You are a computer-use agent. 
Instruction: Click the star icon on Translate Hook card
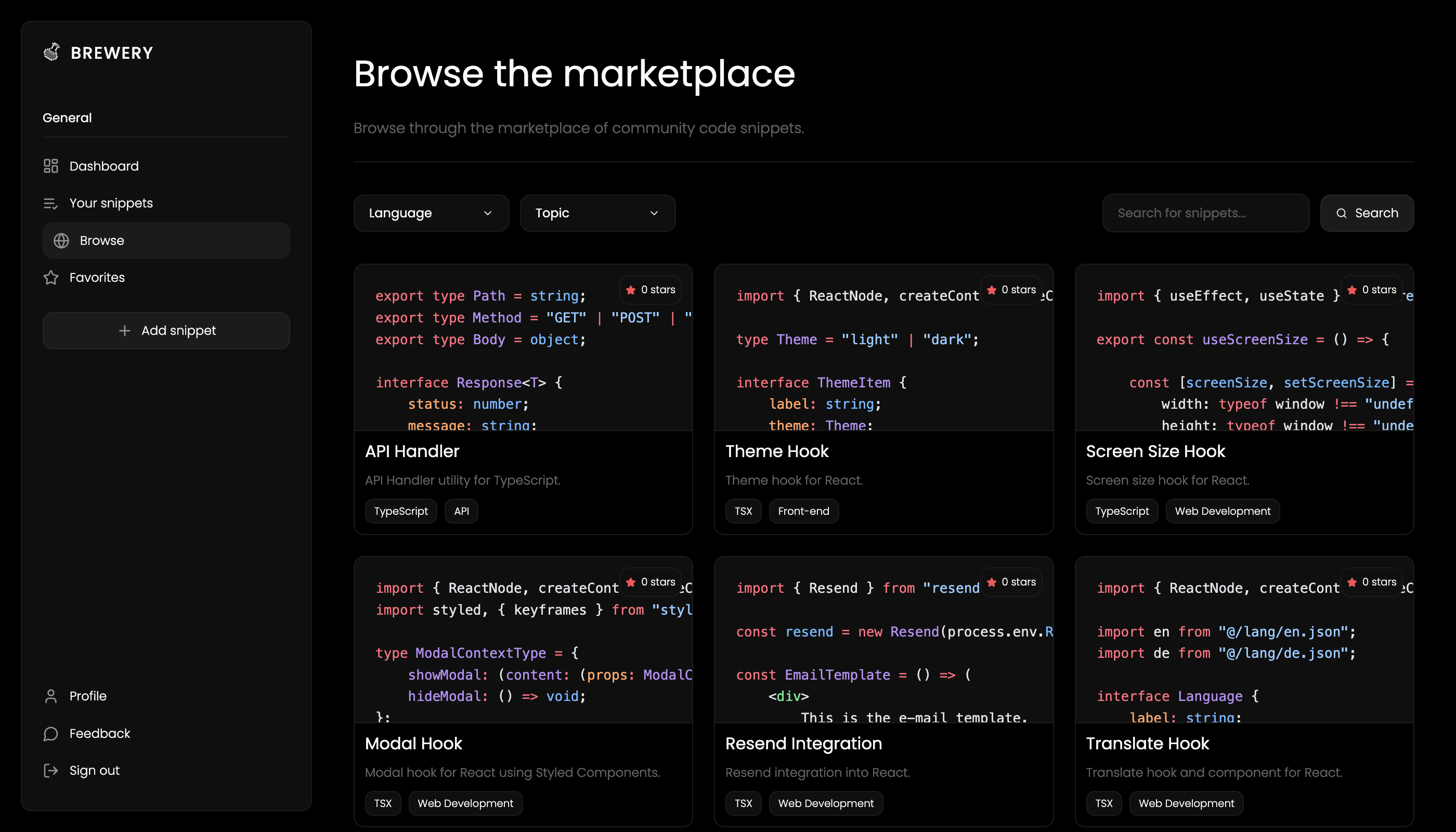point(1352,582)
